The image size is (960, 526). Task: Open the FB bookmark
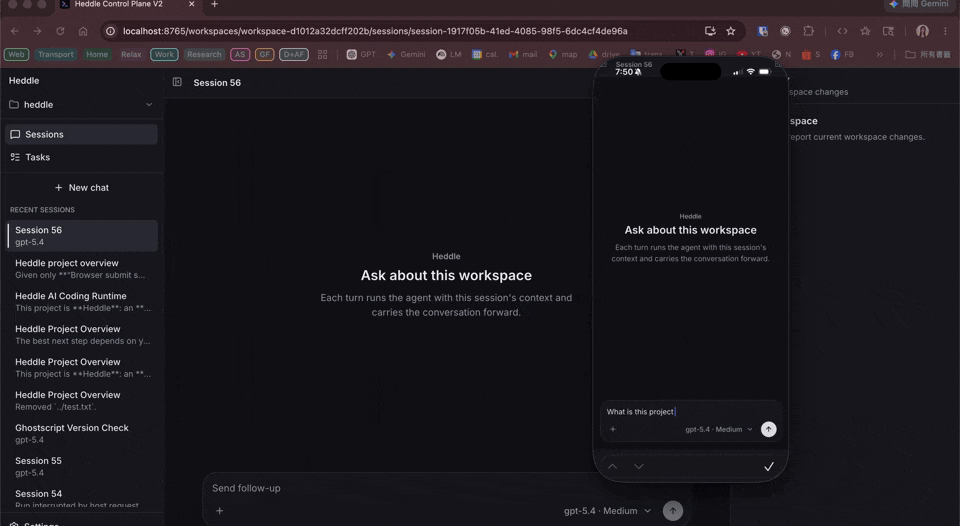click(842, 54)
